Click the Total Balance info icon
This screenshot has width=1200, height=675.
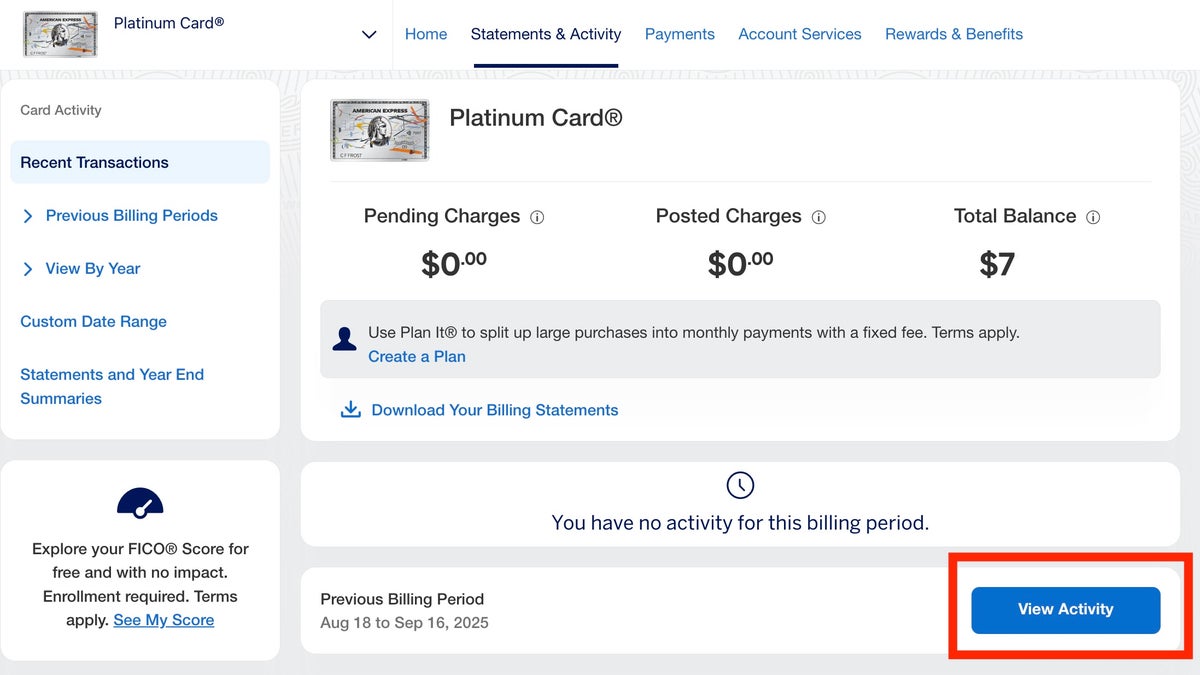[x=1093, y=217]
